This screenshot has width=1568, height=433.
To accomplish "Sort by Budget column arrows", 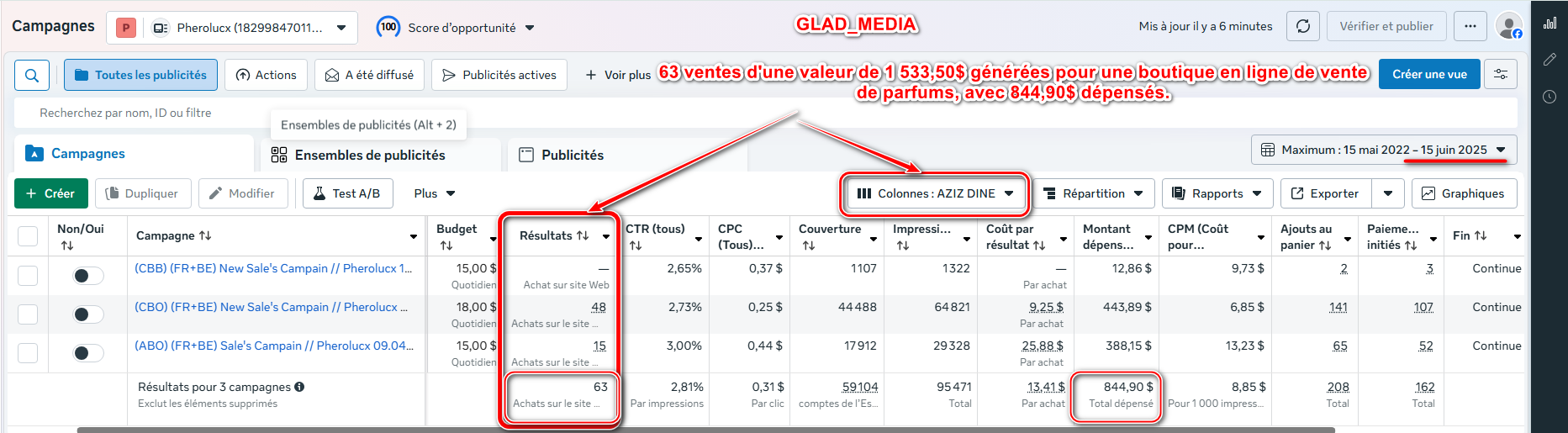I will [446, 246].
